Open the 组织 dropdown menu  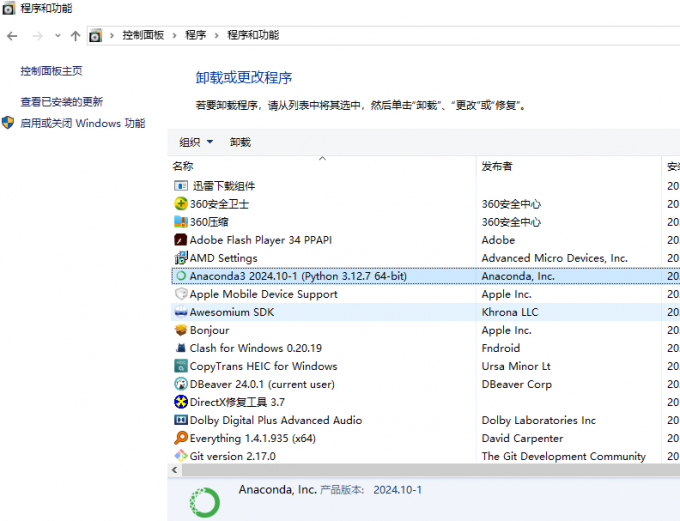point(196,142)
